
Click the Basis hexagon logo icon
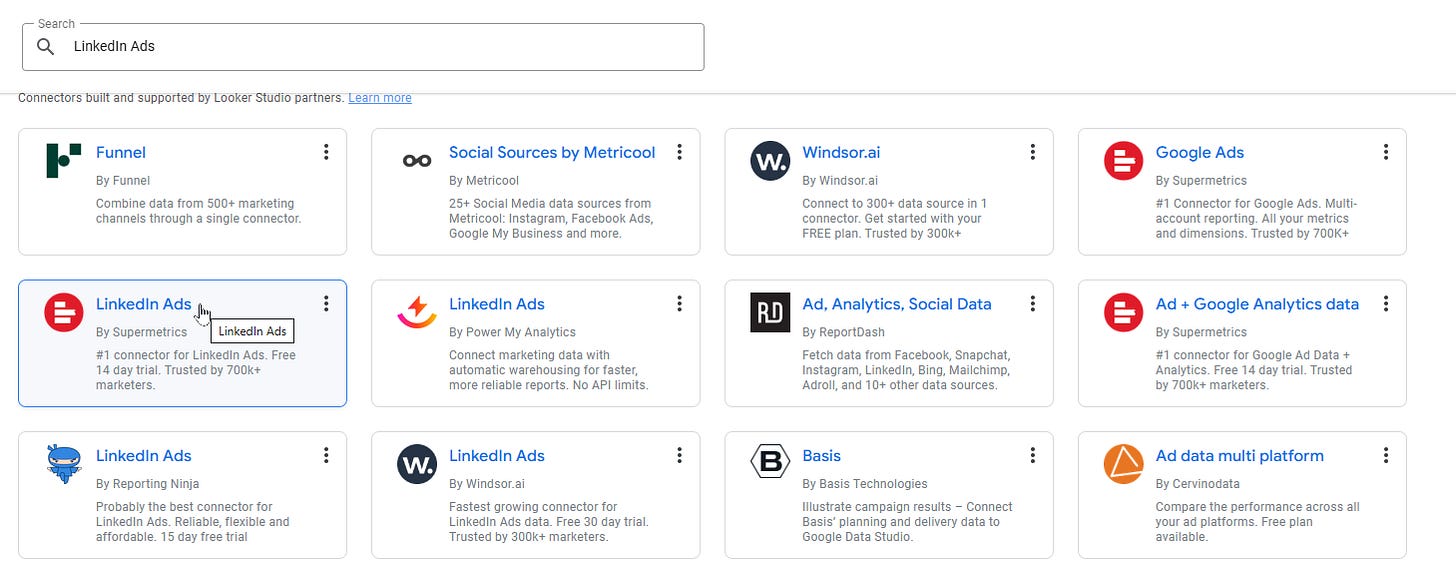pos(770,464)
